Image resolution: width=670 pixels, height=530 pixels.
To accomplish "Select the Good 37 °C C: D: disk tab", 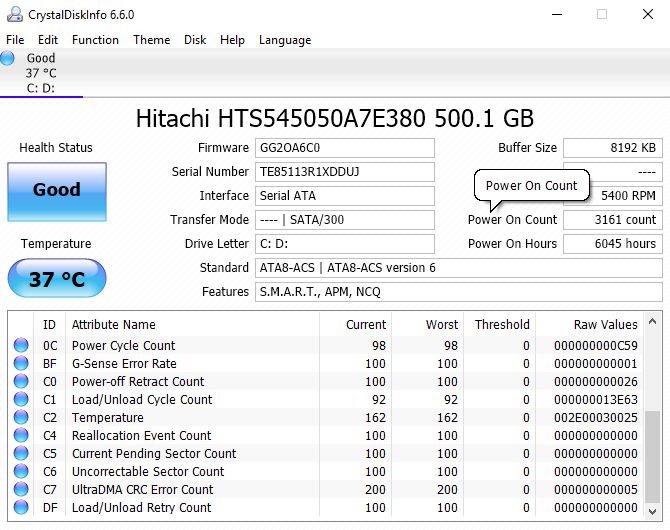I will pos(41,73).
